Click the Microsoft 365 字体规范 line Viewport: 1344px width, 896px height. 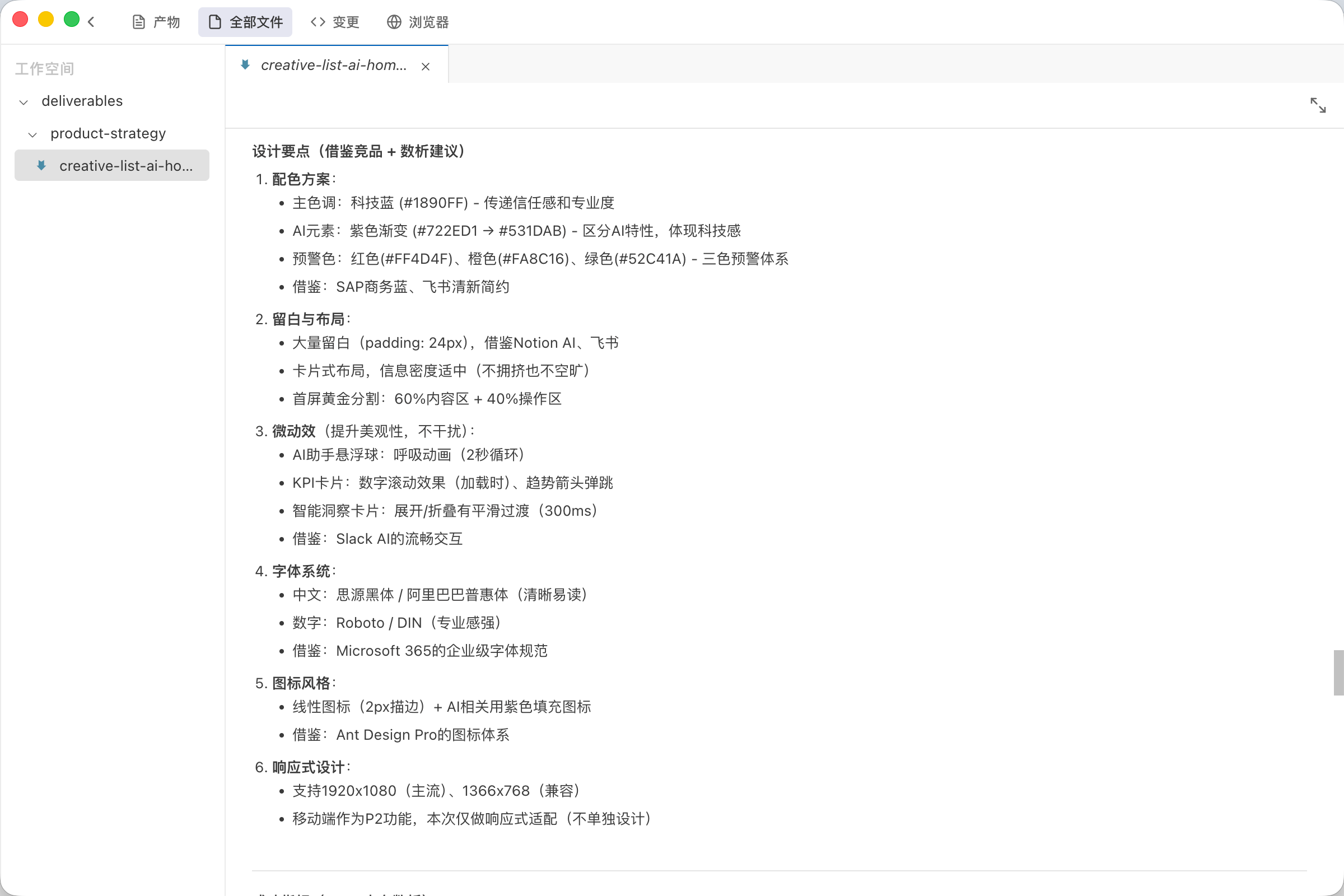(421, 651)
